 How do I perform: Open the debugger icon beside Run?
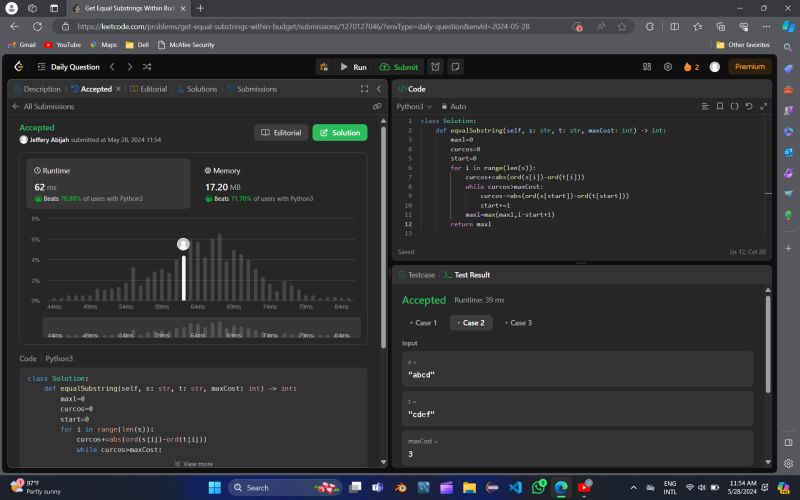click(324, 67)
